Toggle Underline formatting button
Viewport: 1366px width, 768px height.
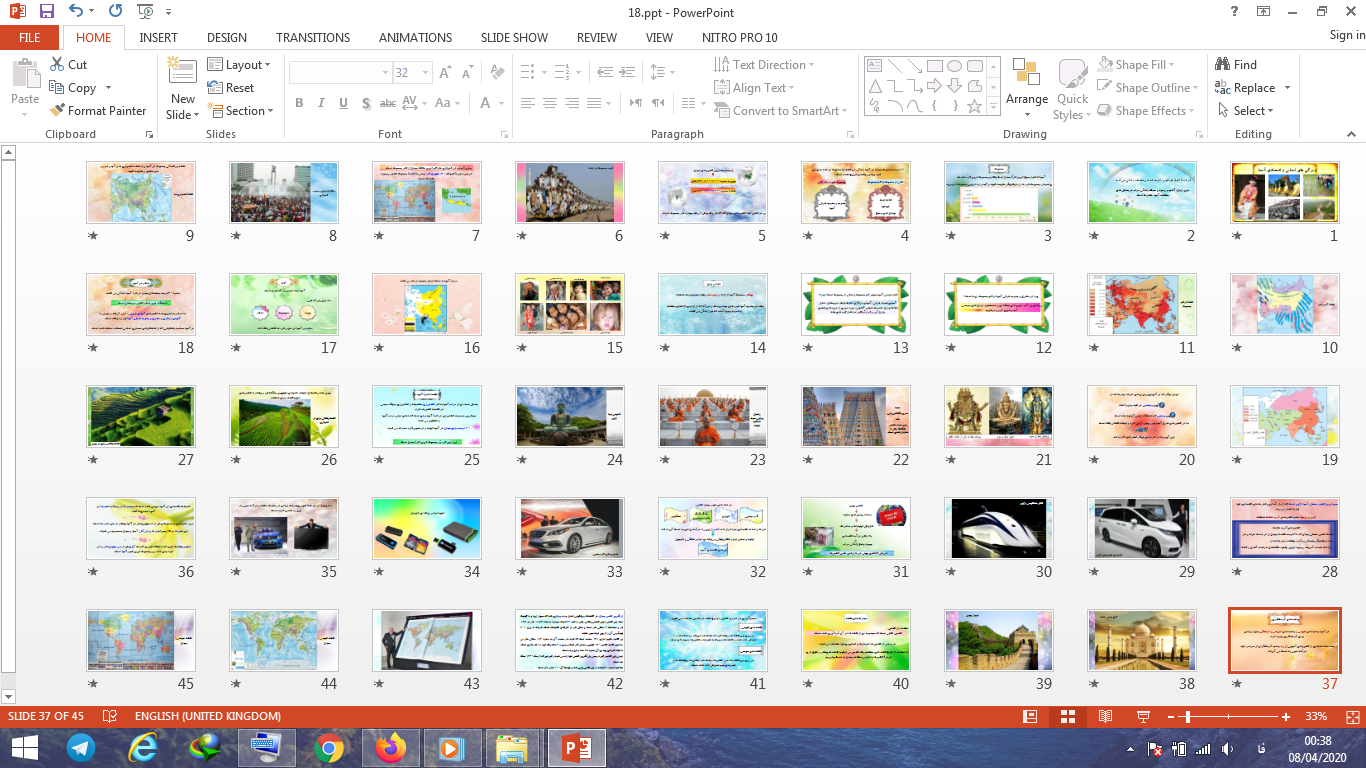pyautogui.click(x=343, y=103)
